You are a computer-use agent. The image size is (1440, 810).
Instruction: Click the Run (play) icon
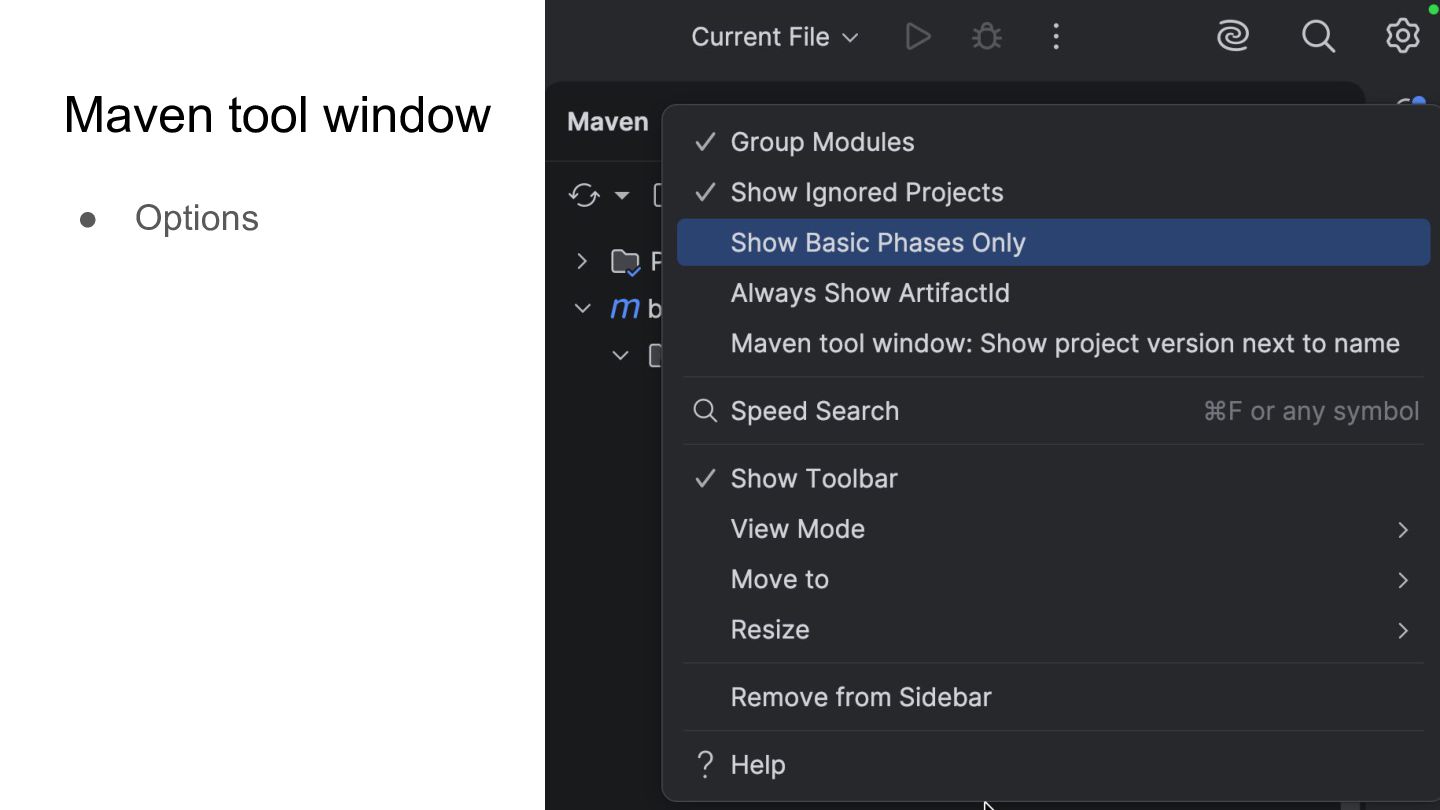[917, 37]
